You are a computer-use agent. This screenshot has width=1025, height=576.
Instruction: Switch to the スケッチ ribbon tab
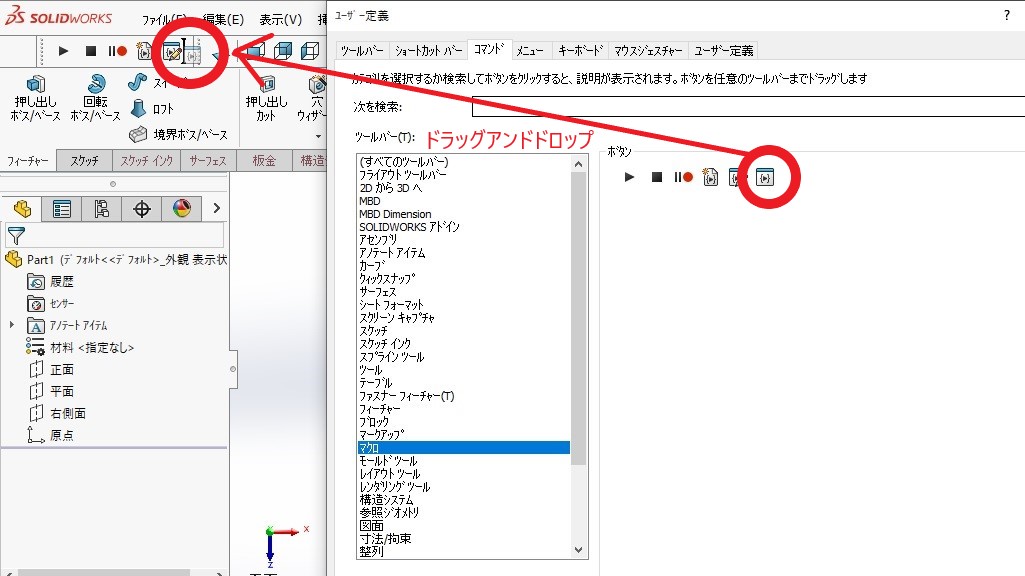(85, 161)
